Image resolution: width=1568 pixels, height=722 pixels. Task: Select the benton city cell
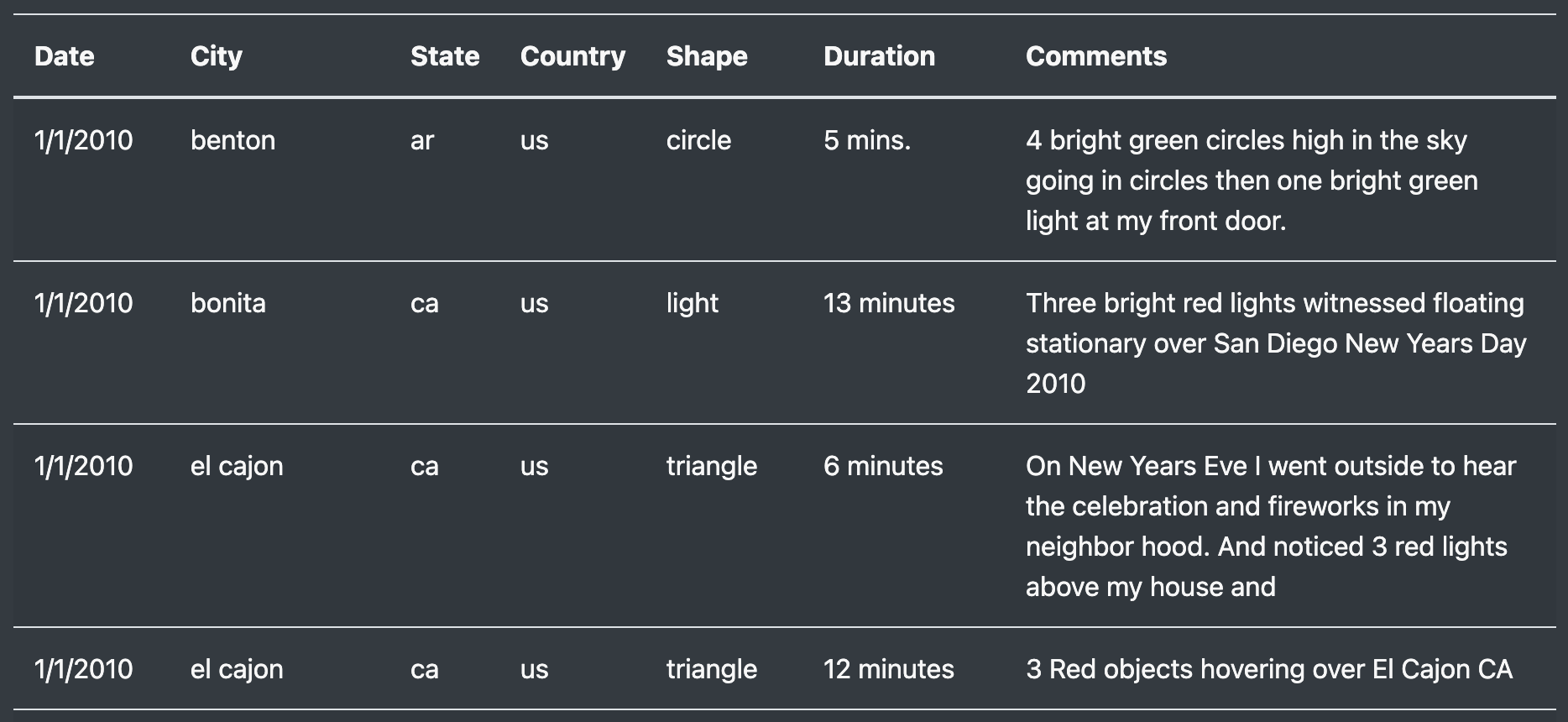click(x=233, y=140)
